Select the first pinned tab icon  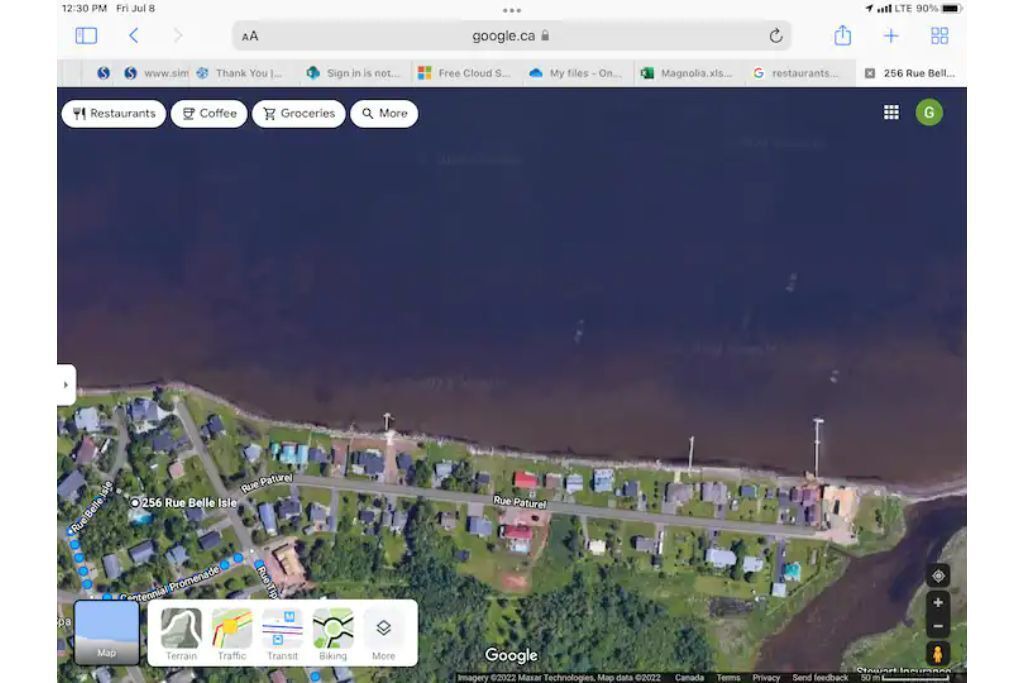point(103,73)
